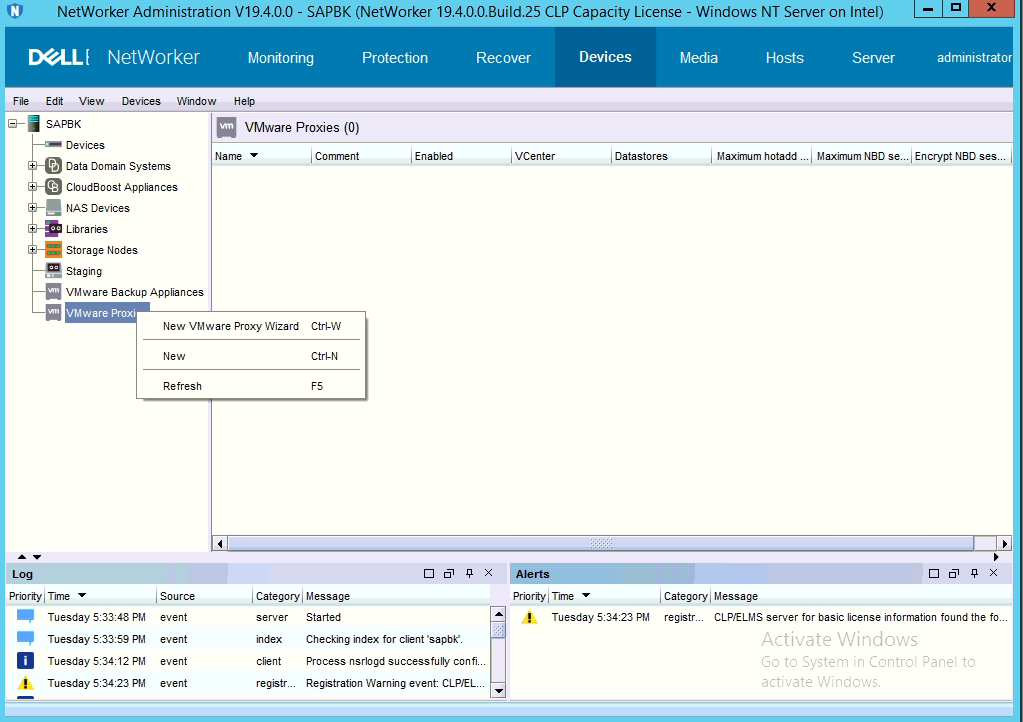Choose New VMware Proxy Wizard menu entry
1023x722 pixels.
pyautogui.click(x=230, y=326)
